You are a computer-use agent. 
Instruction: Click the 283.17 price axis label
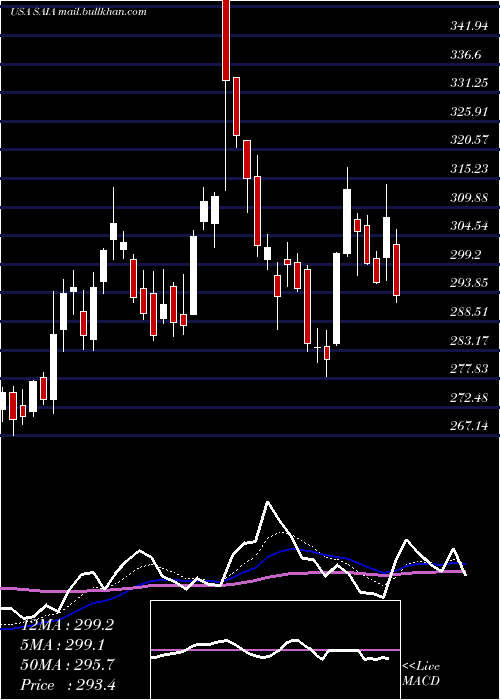point(469,341)
